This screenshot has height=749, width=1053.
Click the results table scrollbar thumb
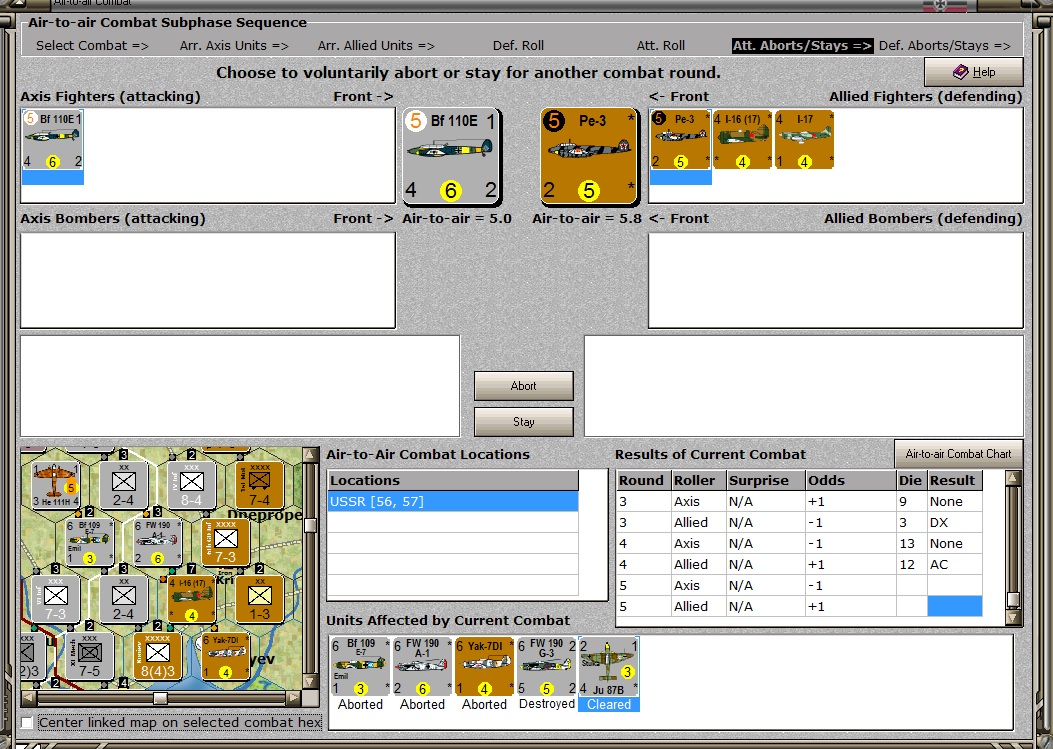(1013, 599)
